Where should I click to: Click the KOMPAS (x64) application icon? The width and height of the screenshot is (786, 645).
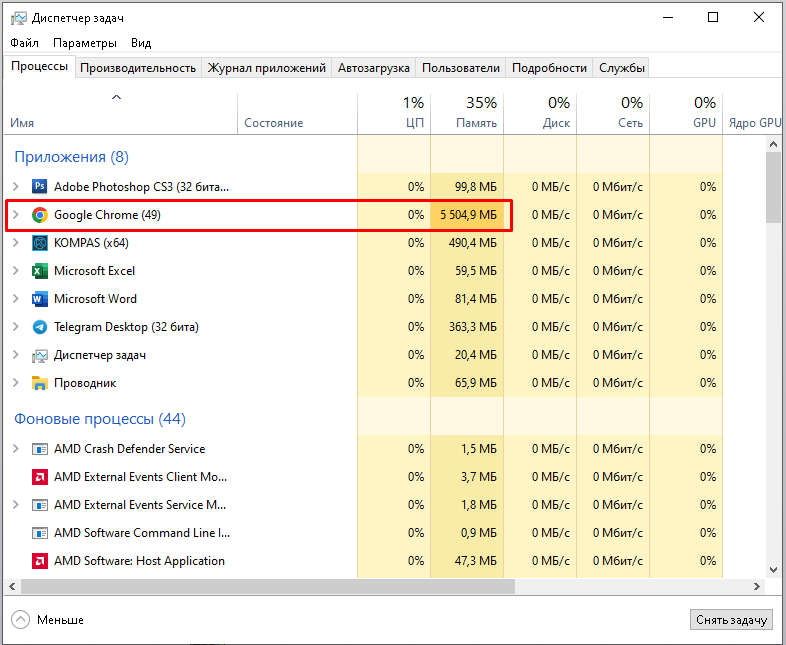coord(40,243)
